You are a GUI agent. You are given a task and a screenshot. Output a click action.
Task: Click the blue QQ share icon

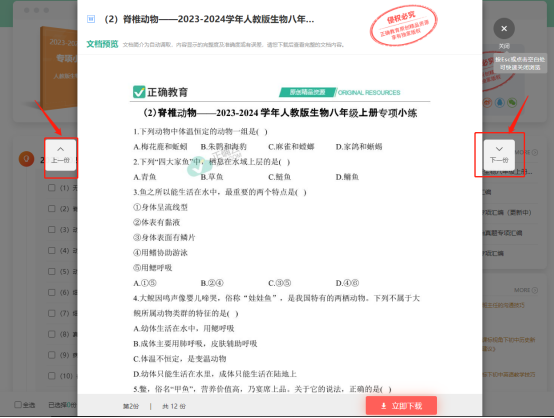pyautogui.click(x=500, y=103)
